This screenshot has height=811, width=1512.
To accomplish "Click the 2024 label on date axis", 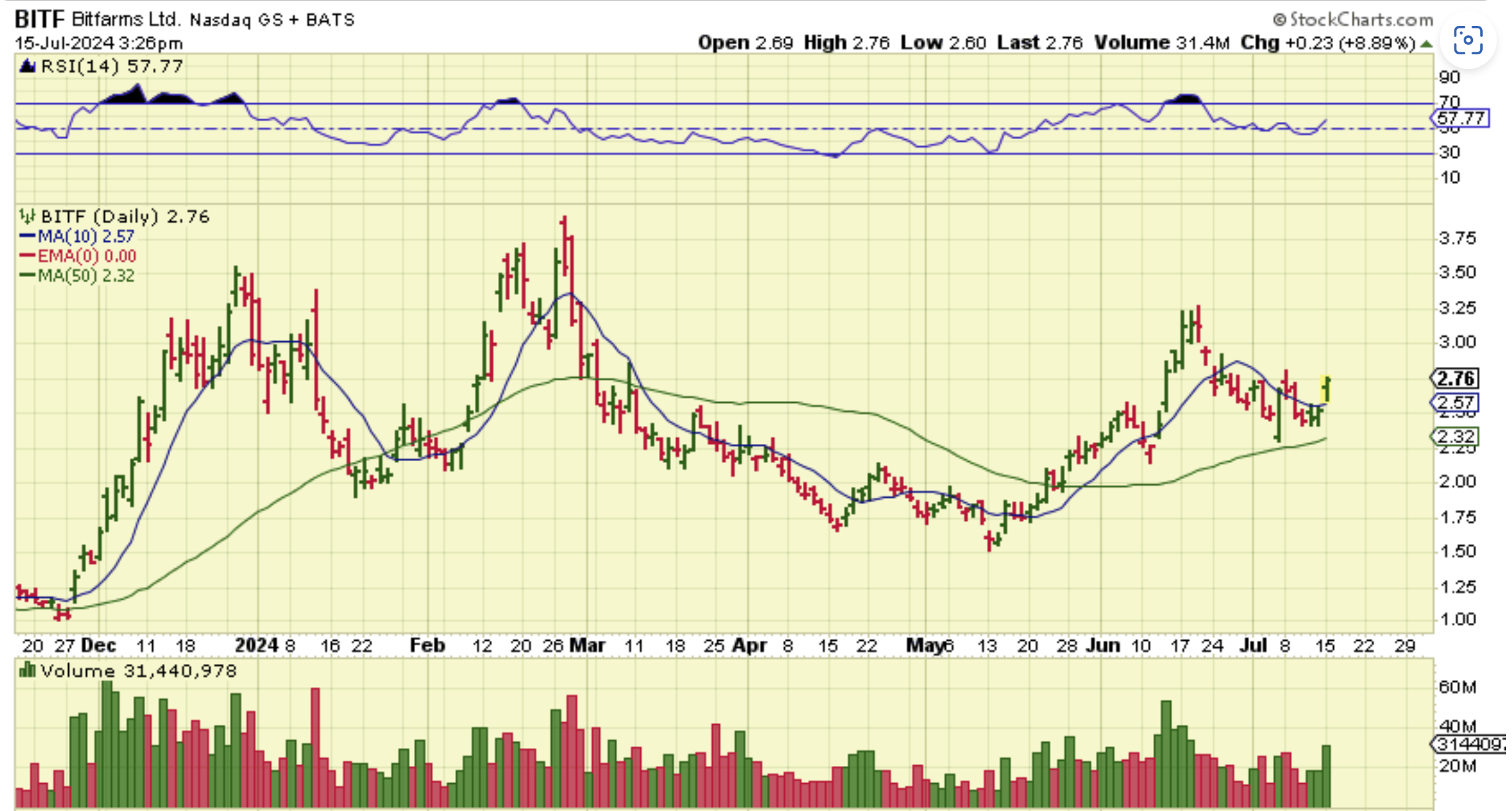I will [x=256, y=645].
